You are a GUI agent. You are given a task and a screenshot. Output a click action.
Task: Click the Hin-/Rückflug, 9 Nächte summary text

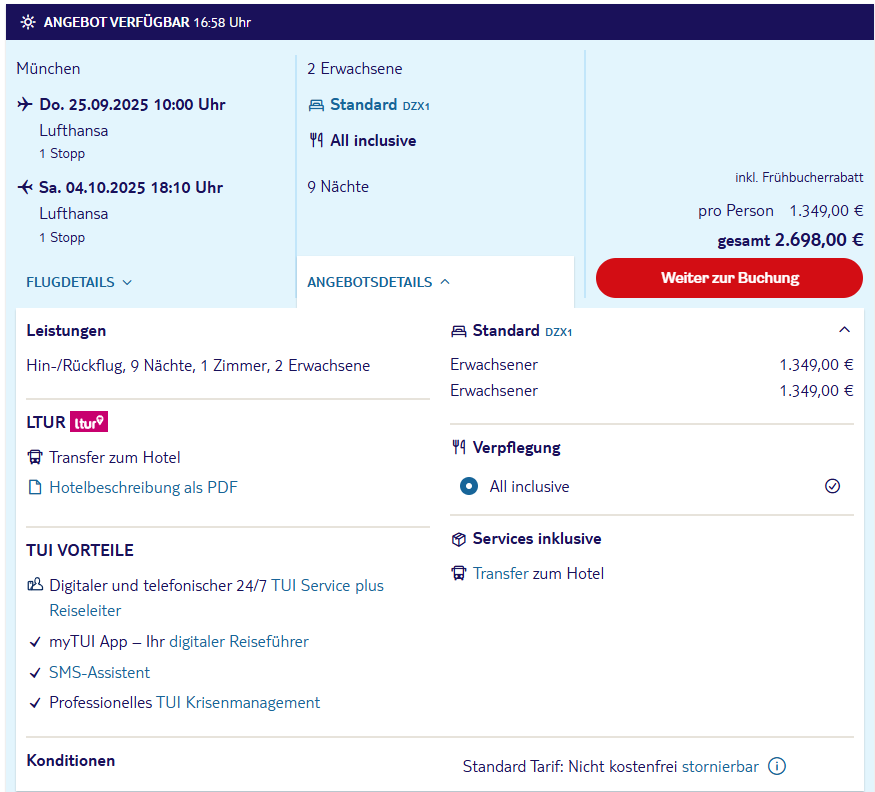tap(198, 366)
